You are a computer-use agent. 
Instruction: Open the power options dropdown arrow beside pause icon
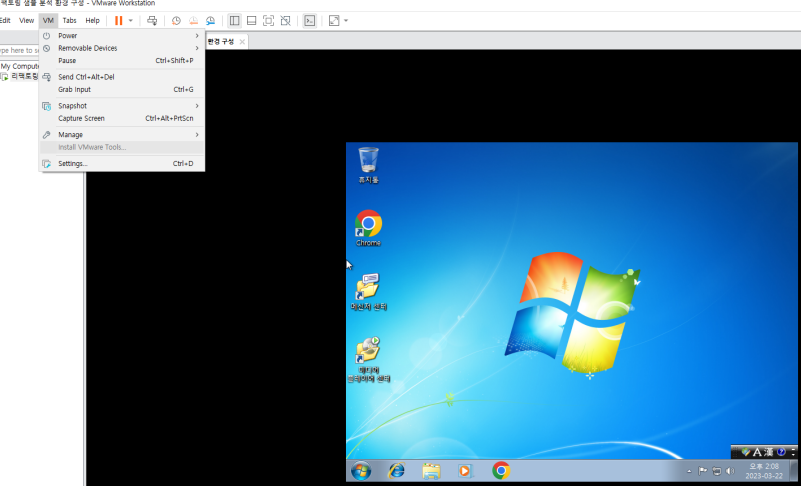(x=131, y=20)
